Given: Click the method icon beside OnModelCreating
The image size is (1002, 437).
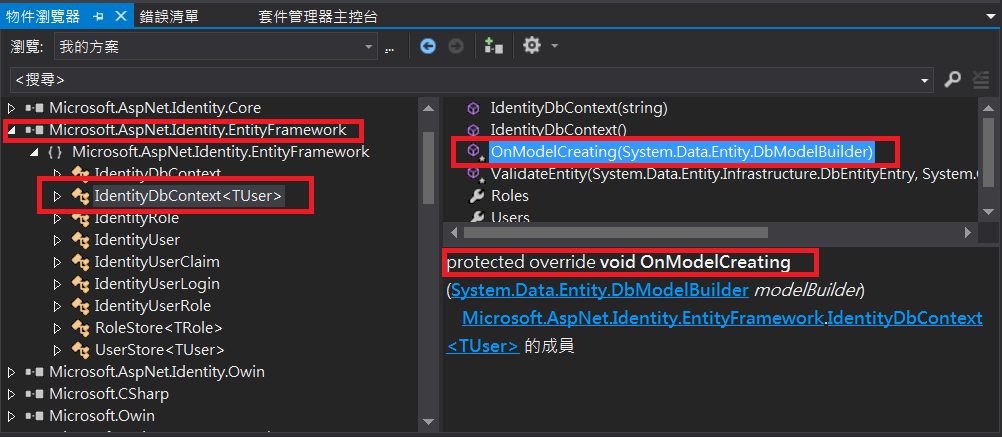Looking at the screenshot, I should click(474, 152).
